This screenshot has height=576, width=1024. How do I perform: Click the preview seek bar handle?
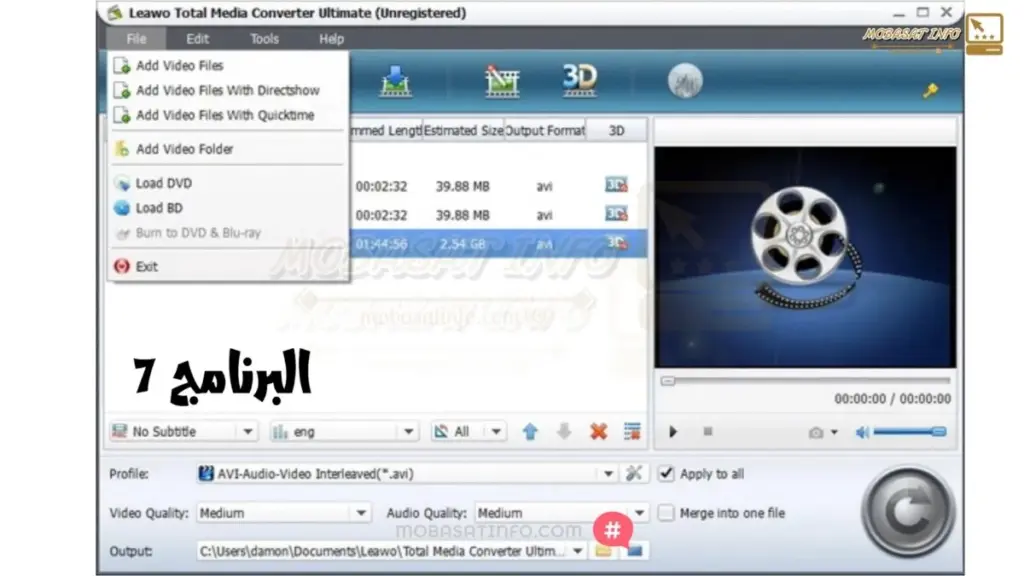(667, 381)
